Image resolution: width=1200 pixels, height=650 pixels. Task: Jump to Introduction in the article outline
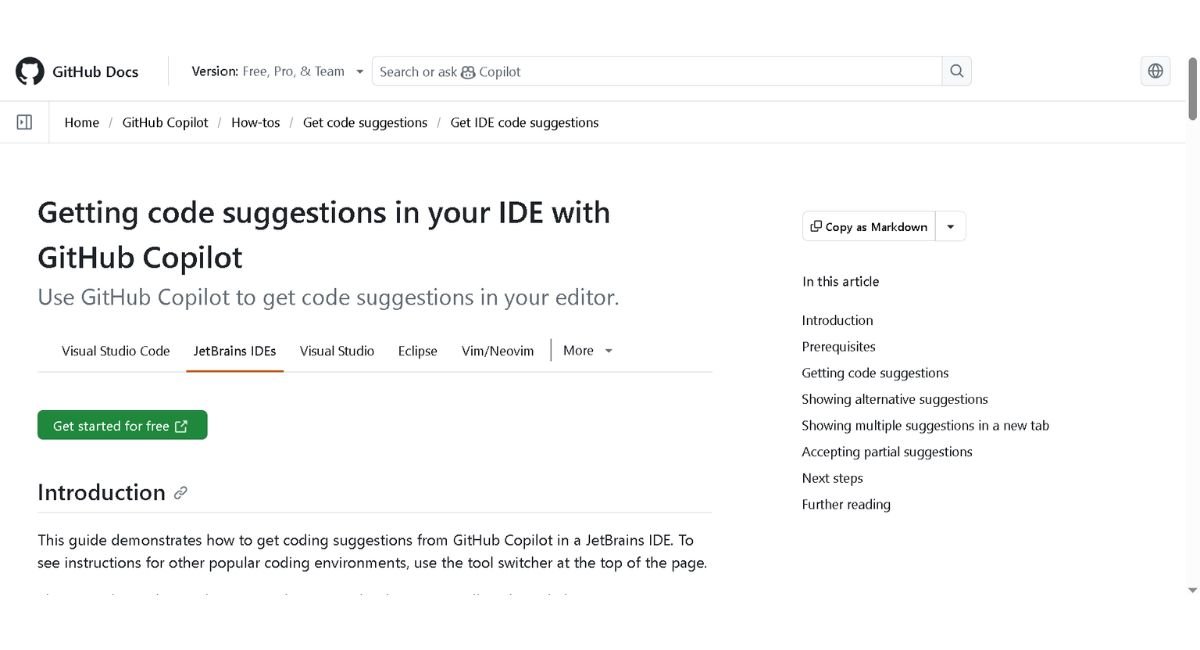click(837, 320)
